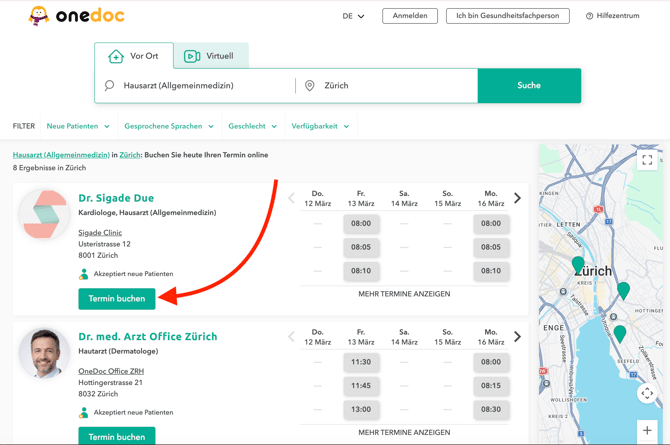This screenshot has width=670, height=445.
Task: Open the Hilfezentrum help link
Action: click(612, 16)
